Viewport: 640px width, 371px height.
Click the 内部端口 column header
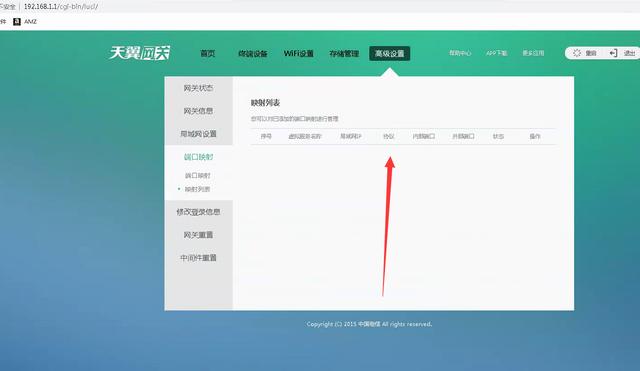(x=424, y=136)
